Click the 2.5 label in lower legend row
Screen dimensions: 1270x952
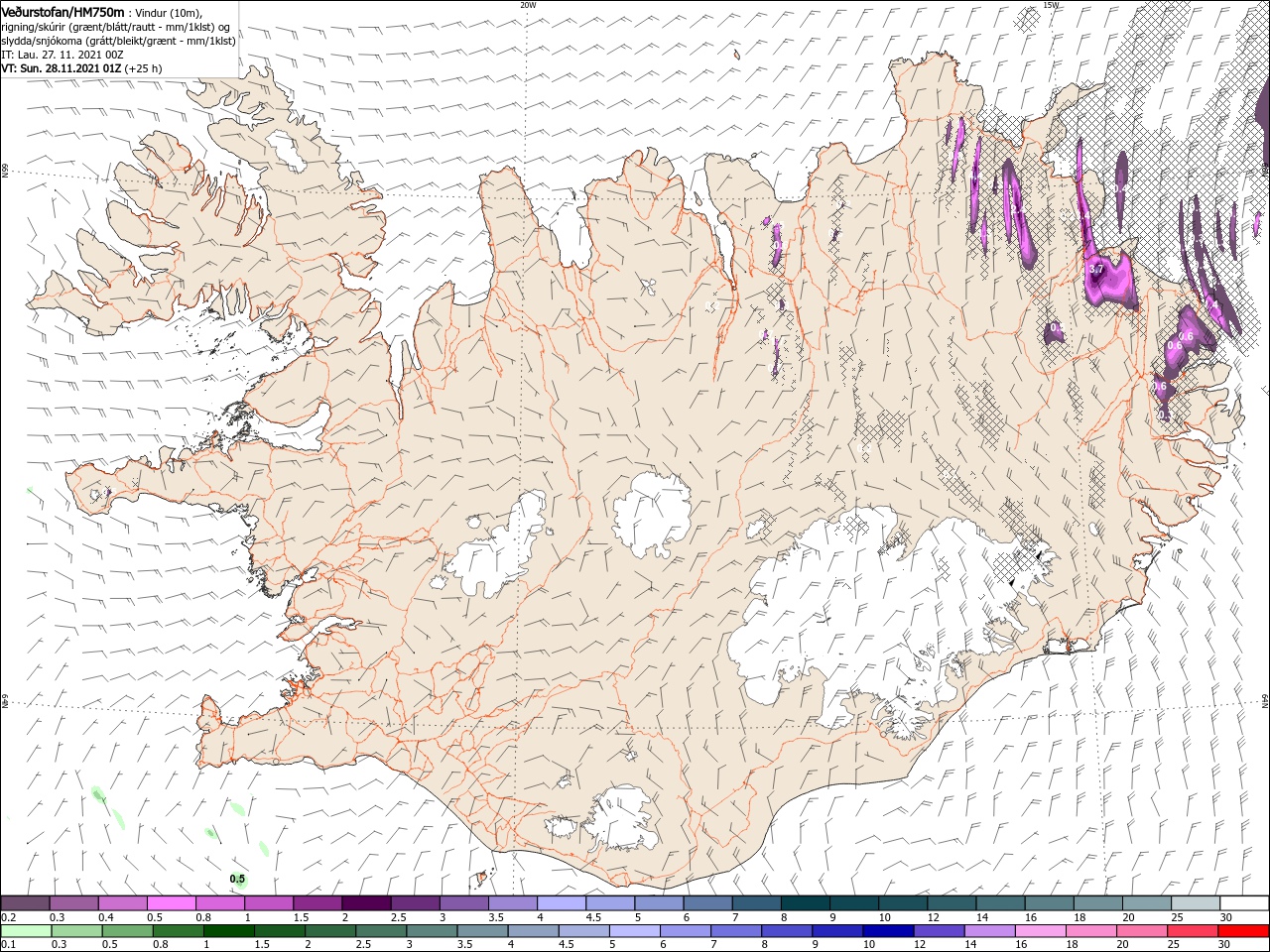tap(361, 945)
